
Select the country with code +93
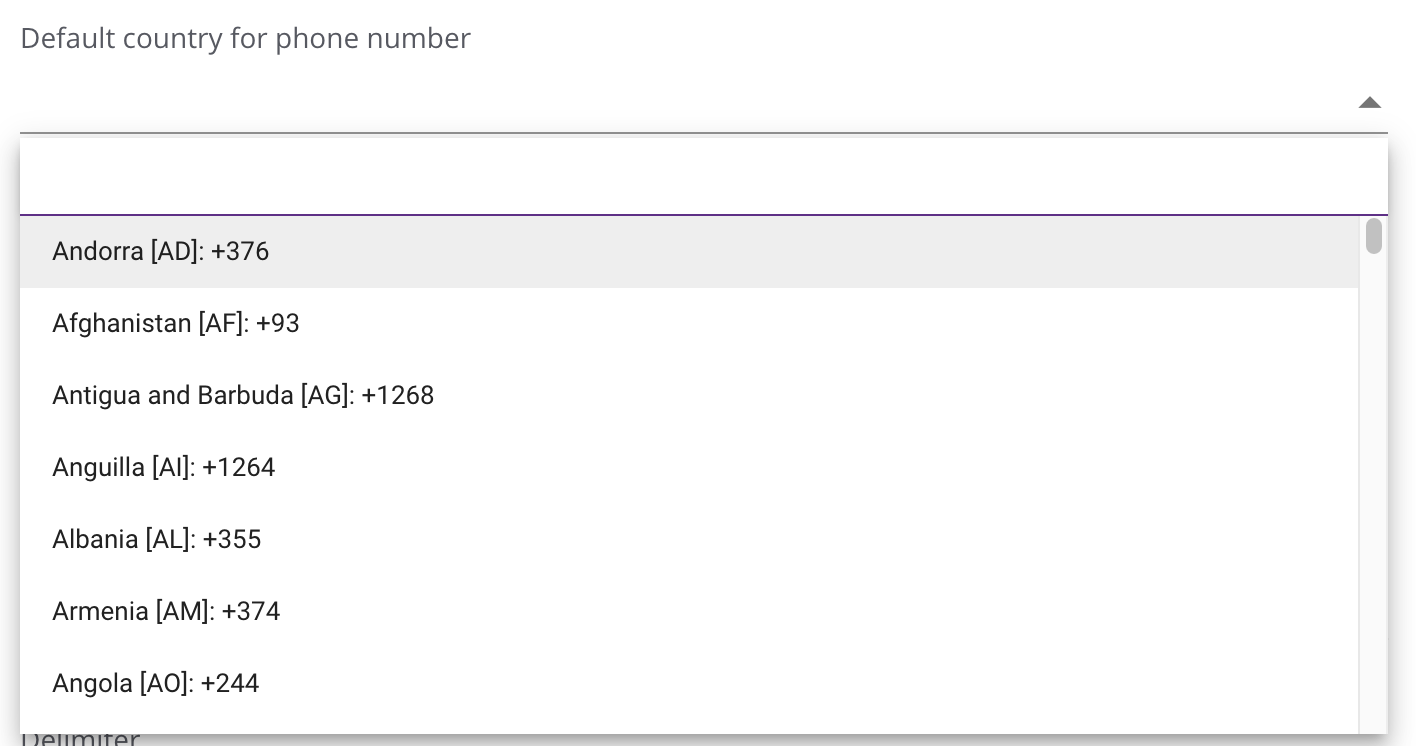click(176, 323)
